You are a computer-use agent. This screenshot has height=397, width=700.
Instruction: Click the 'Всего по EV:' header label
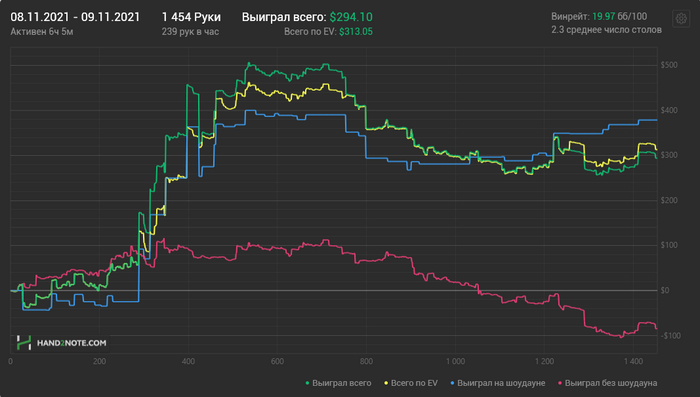point(310,32)
